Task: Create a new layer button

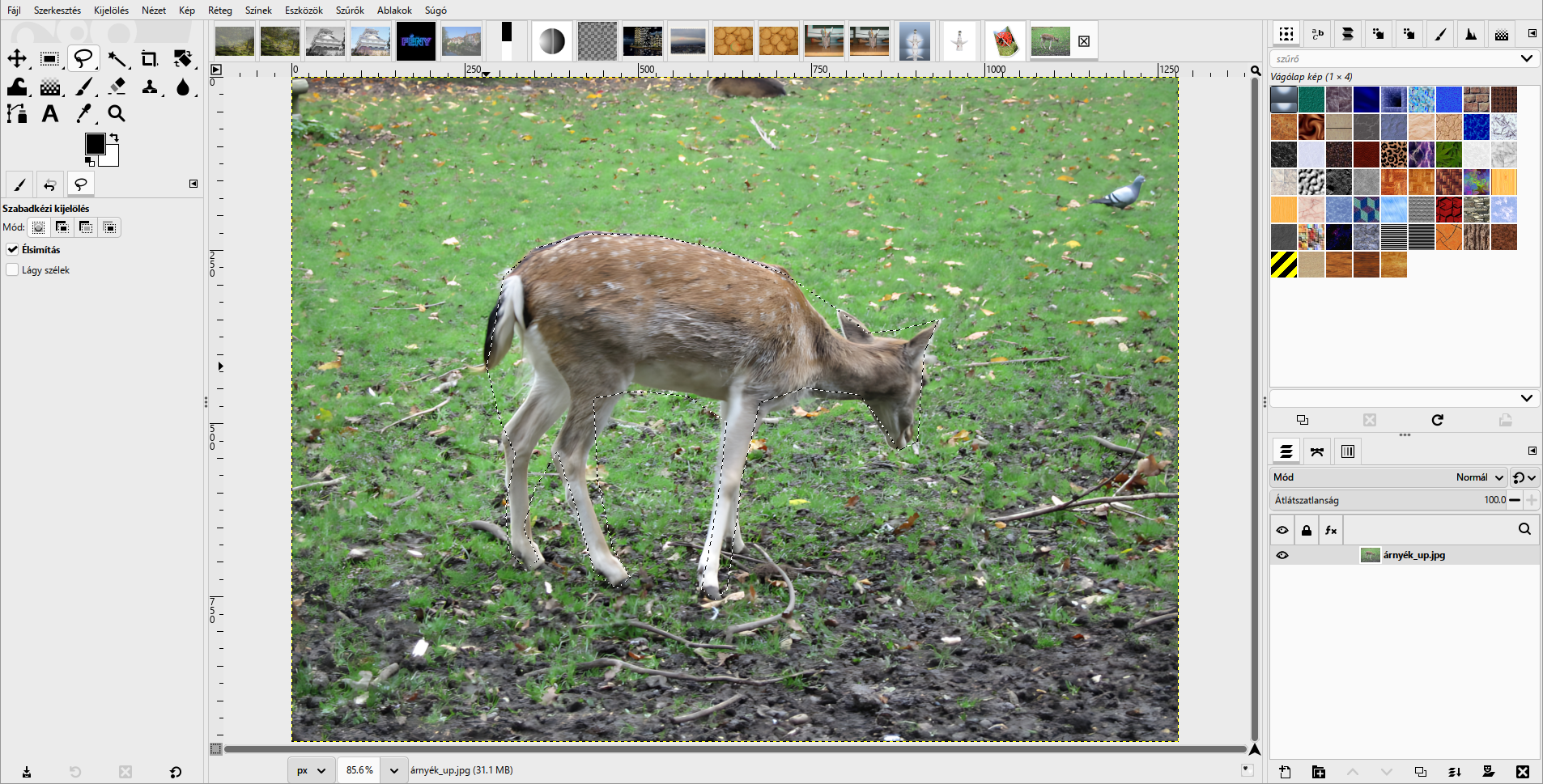Action: tap(1285, 772)
